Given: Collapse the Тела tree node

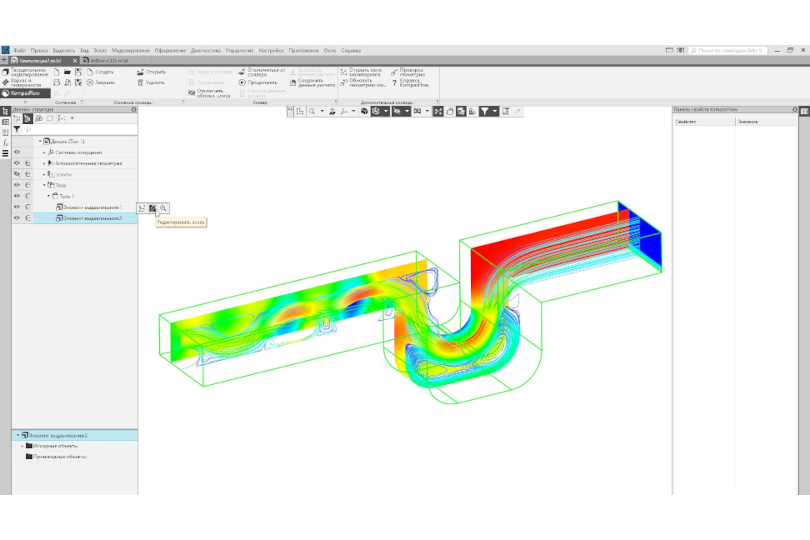Looking at the screenshot, I should (x=43, y=185).
